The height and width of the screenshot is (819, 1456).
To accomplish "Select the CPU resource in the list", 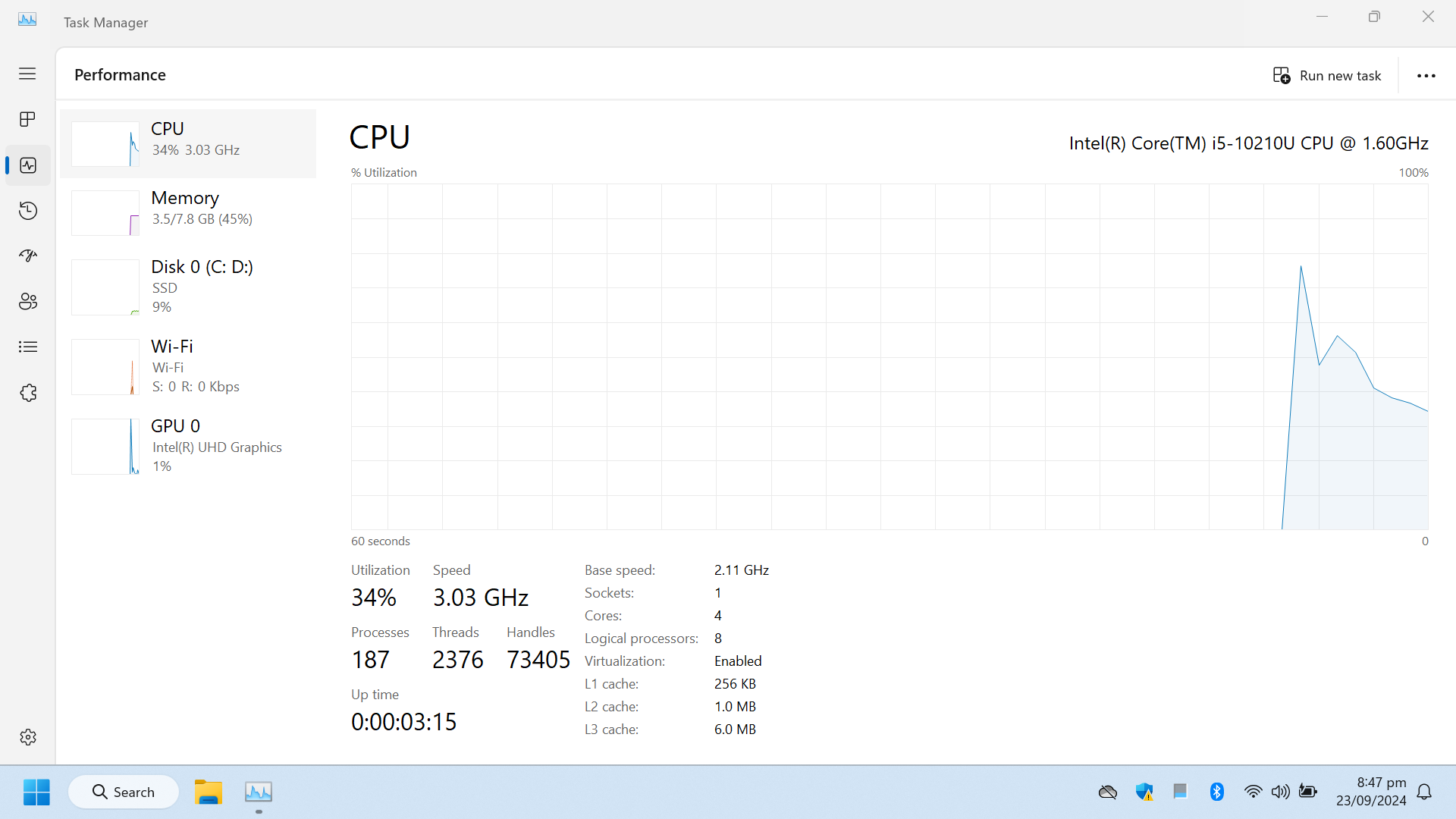I will 188,143.
